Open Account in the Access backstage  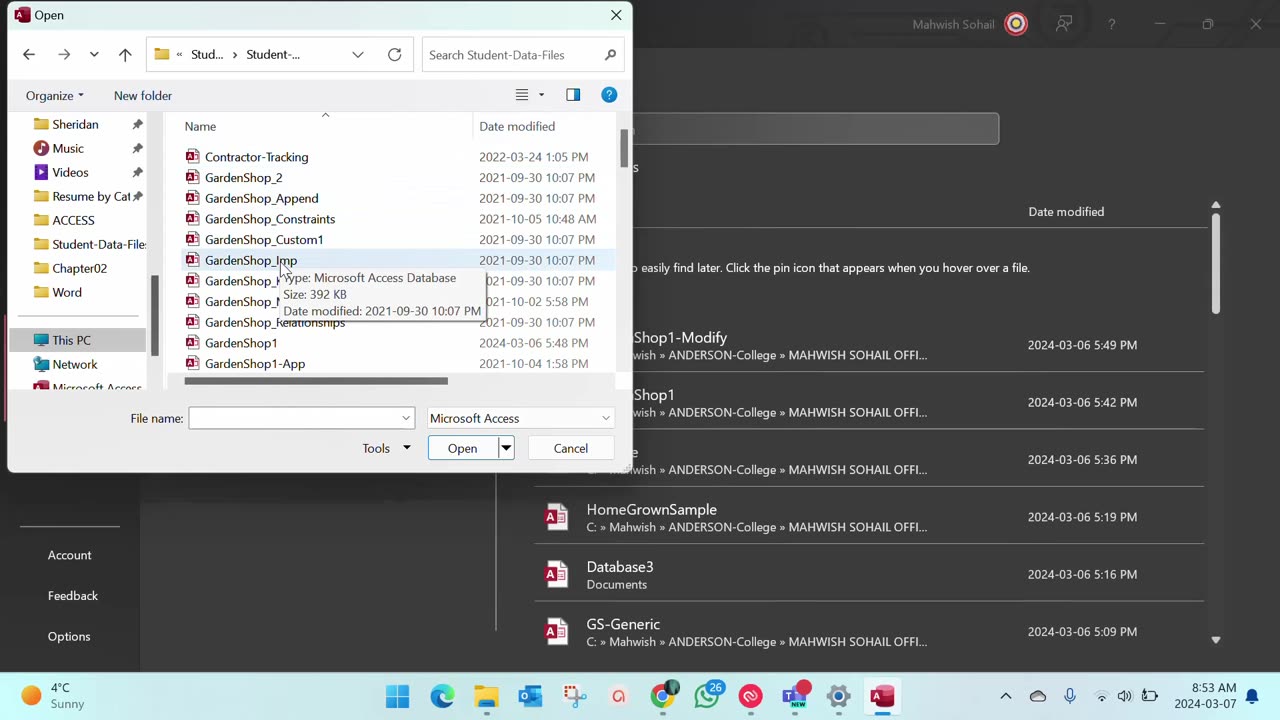[70, 555]
